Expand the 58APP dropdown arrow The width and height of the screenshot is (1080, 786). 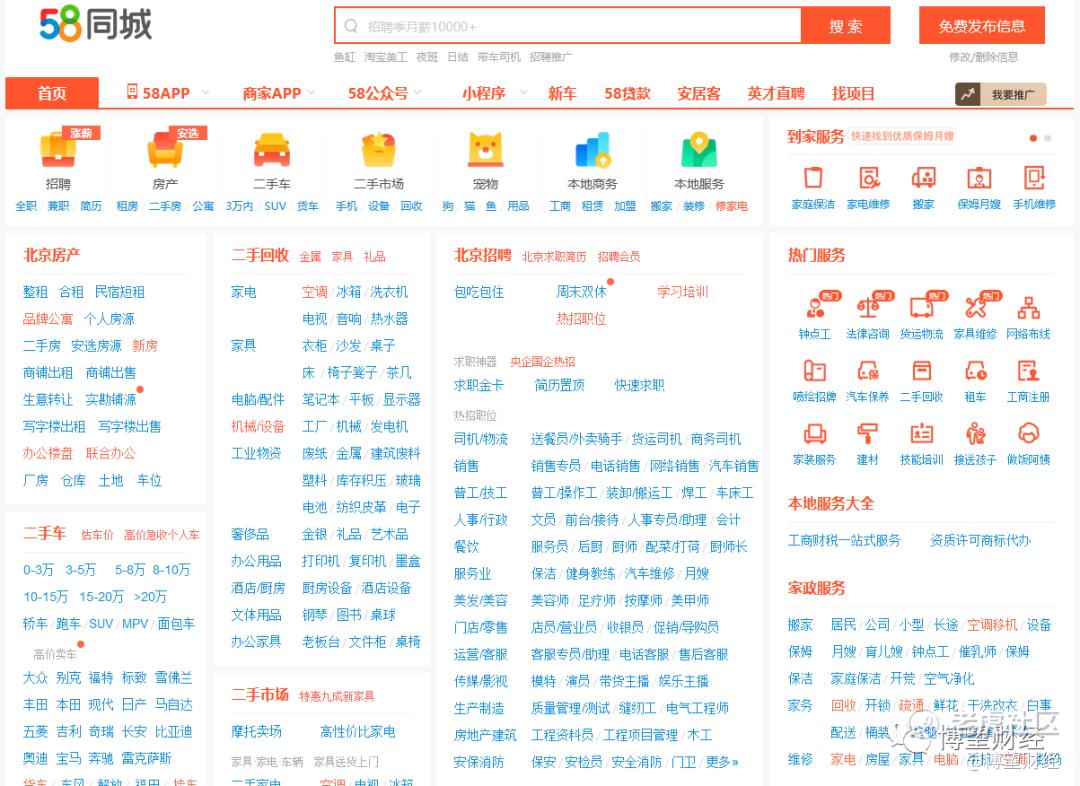click(205, 92)
